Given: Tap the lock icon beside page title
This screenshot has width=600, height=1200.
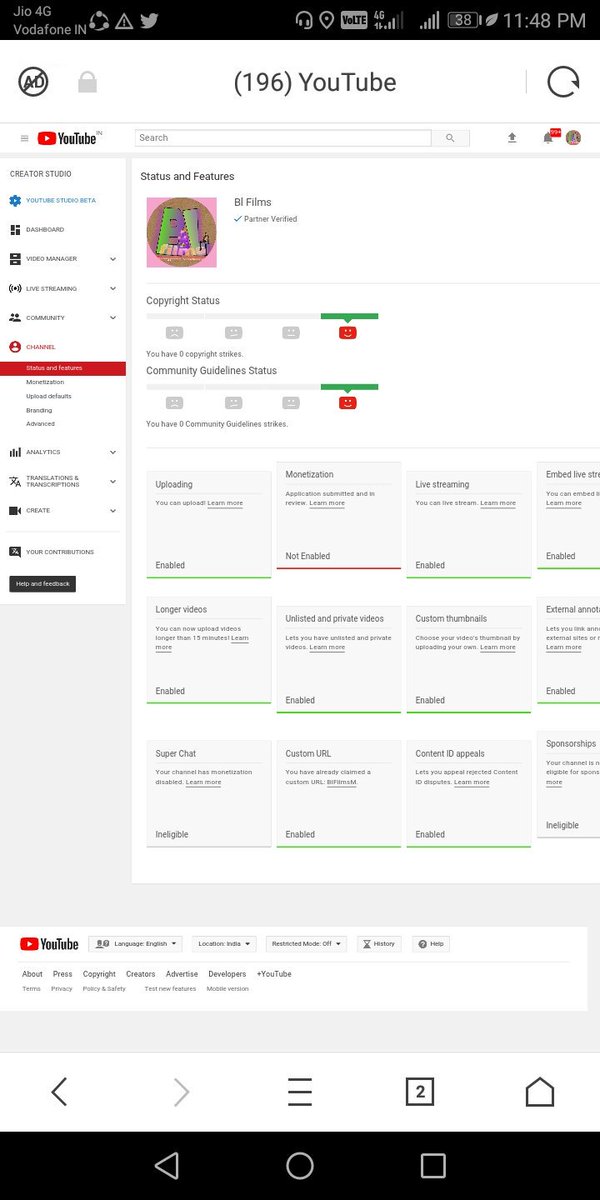Looking at the screenshot, I should click(x=87, y=82).
